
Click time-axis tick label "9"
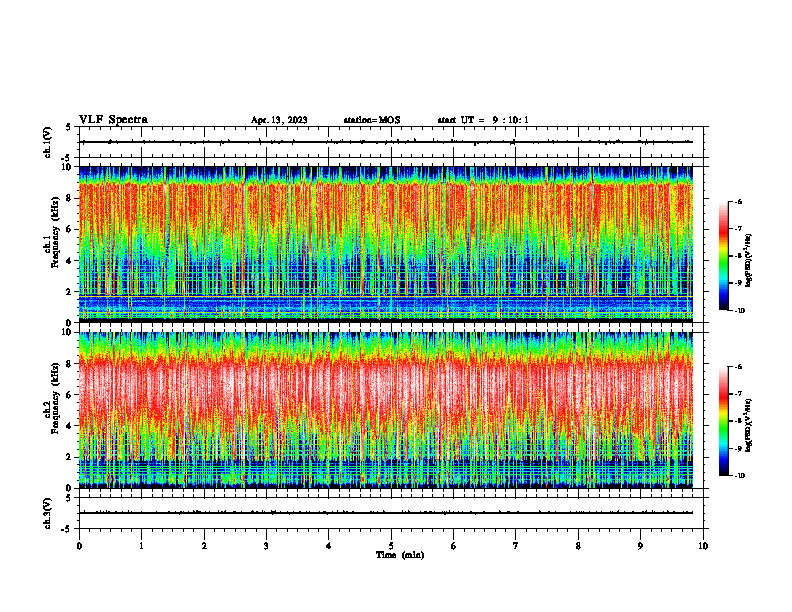(640, 546)
